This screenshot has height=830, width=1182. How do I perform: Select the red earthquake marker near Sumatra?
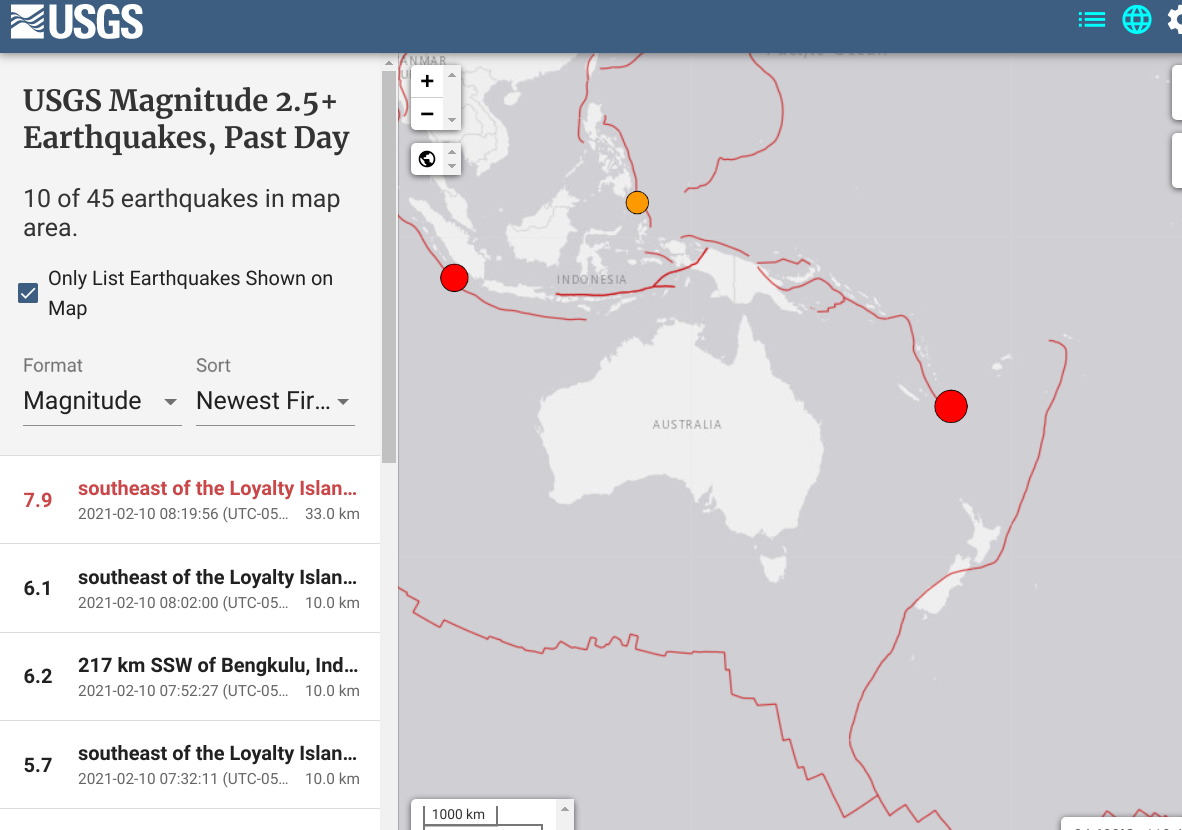(454, 277)
